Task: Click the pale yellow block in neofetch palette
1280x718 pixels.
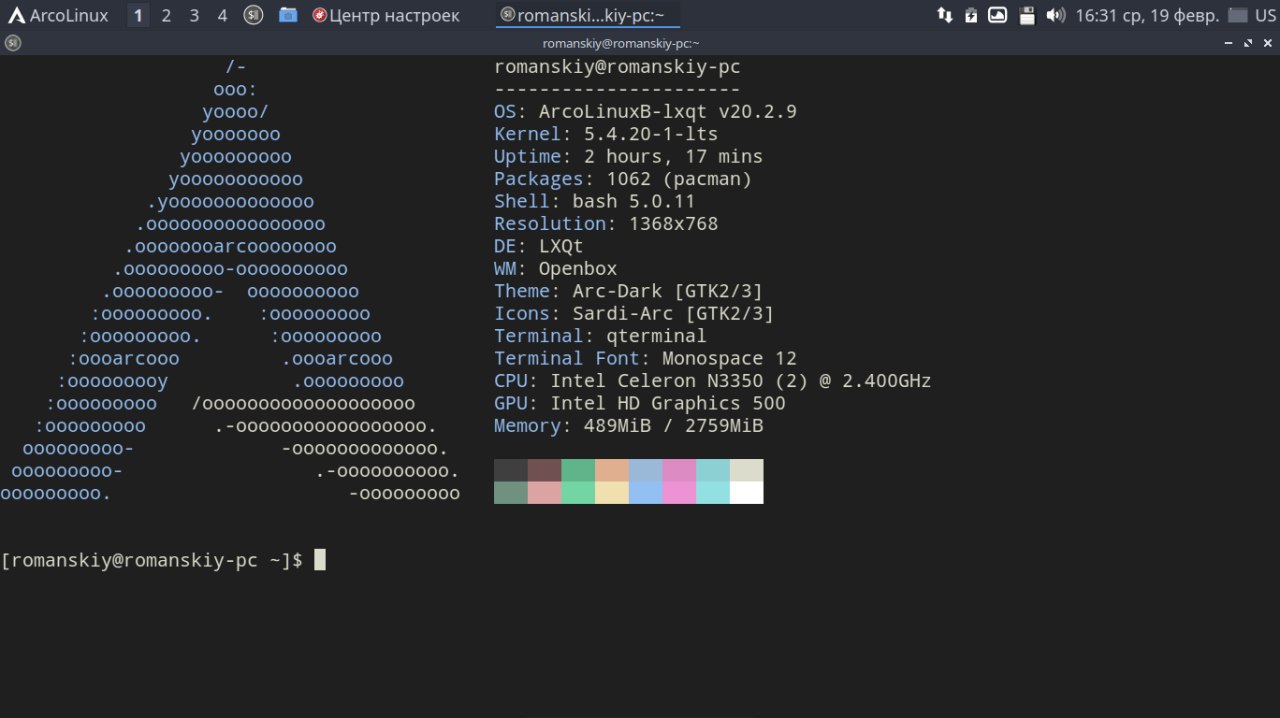Action: coord(612,493)
